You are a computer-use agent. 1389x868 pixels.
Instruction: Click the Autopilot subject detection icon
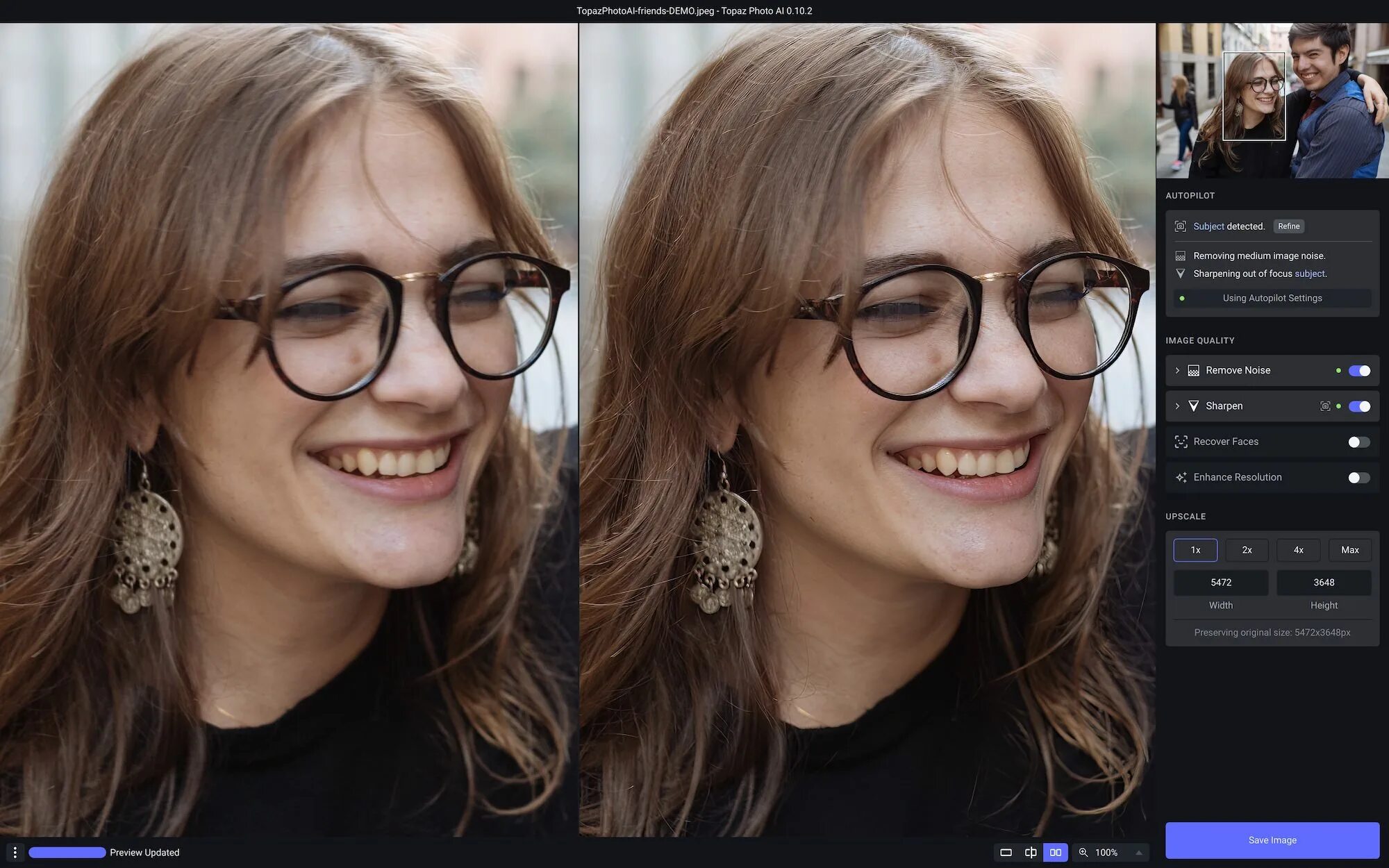[1181, 226]
